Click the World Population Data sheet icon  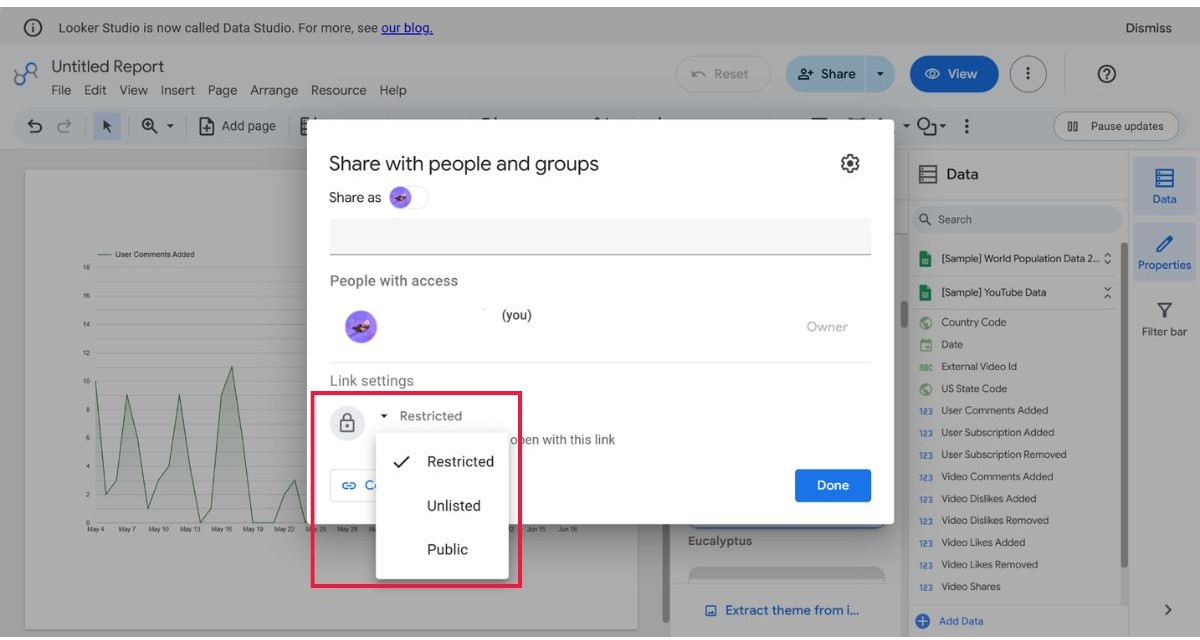[925, 259]
